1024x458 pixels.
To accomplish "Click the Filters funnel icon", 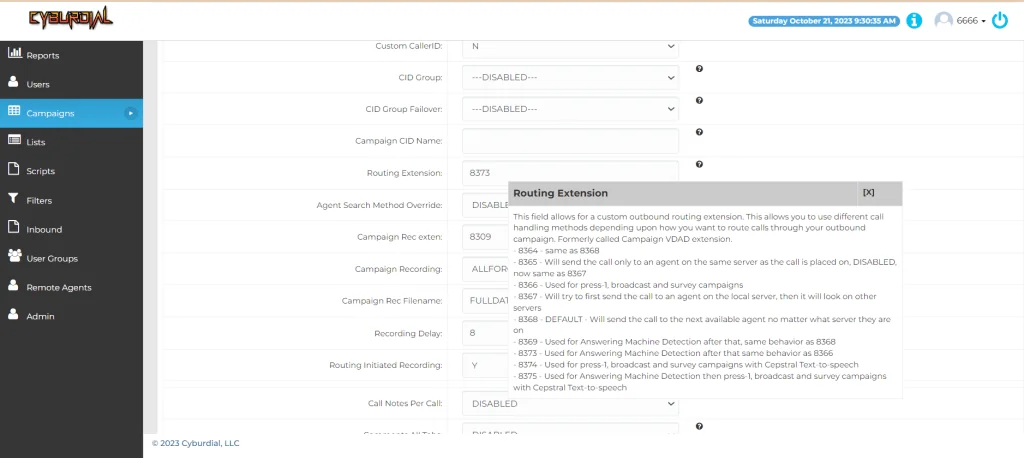I will 13,199.
